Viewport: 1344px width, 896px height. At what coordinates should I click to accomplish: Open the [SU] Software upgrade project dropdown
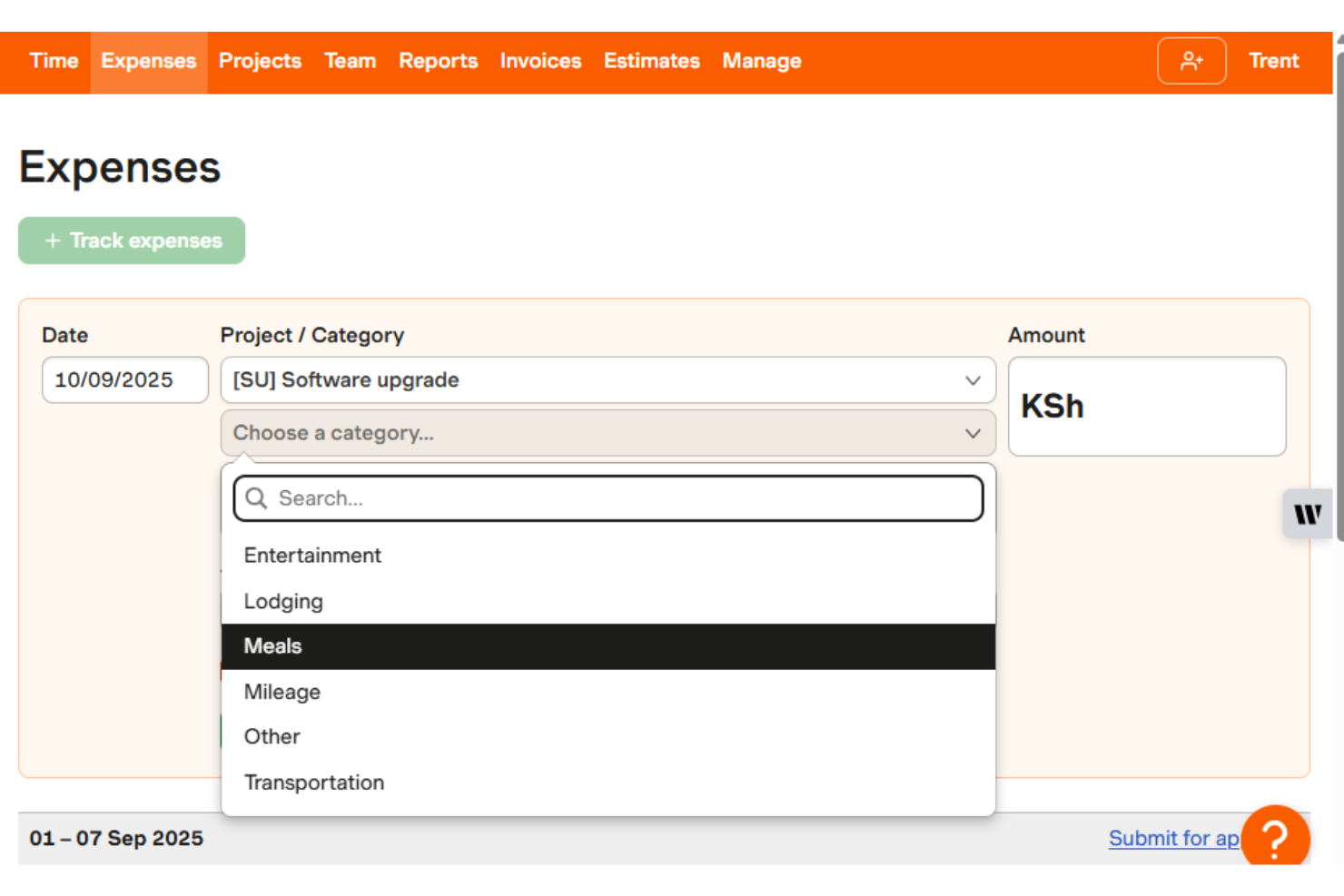pyautogui.click(x=608, y=380)
